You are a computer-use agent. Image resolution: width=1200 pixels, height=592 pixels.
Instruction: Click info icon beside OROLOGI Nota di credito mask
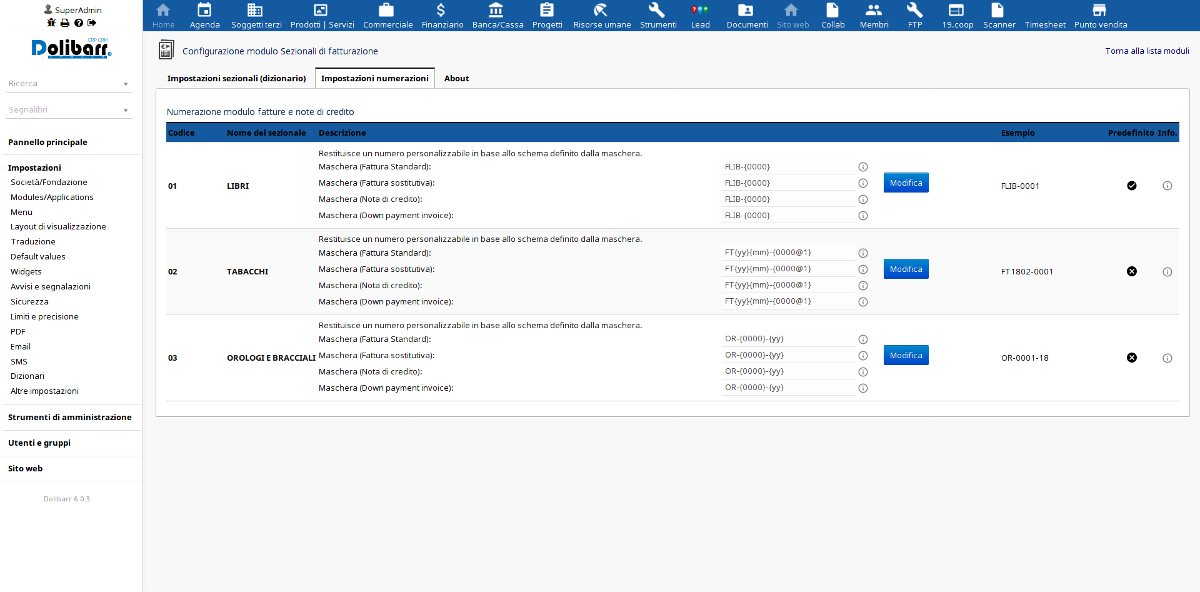click(x=863, y=372)
